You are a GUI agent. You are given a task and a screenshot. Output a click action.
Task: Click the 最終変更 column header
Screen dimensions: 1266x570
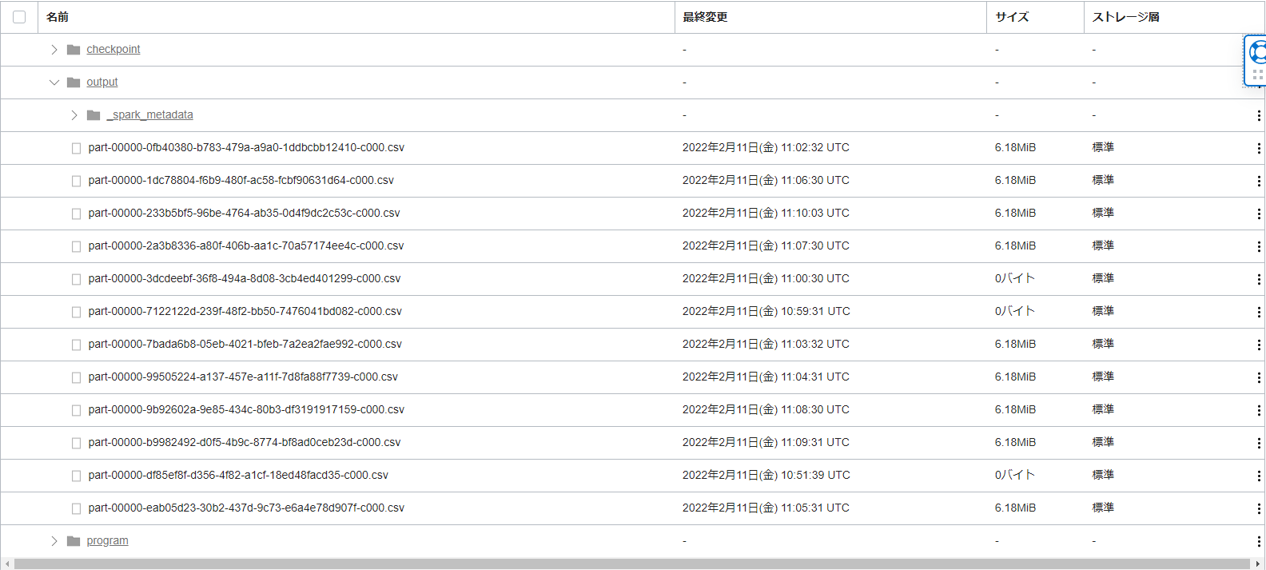pos(705,17)
